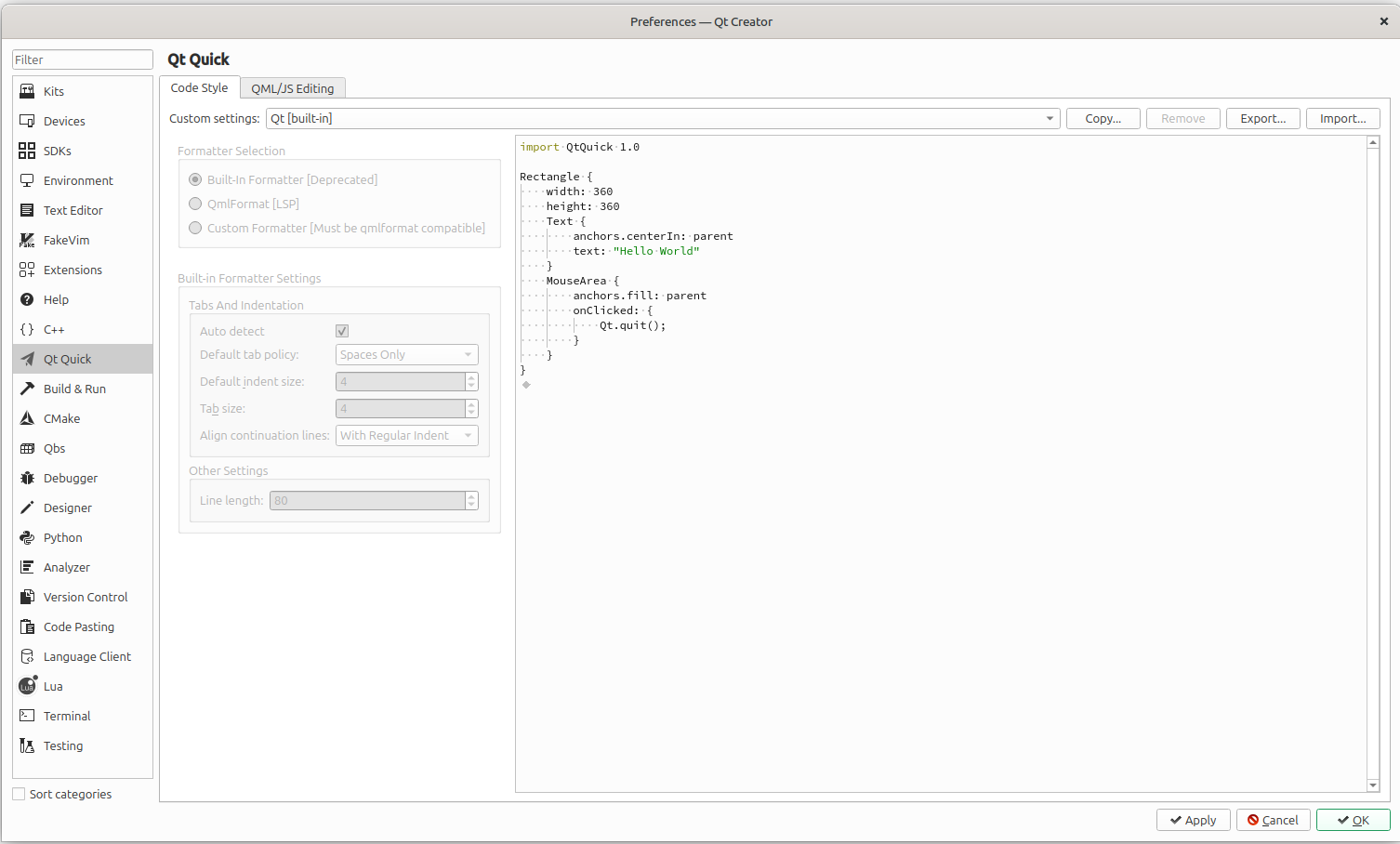Click the Default indent size stepper arrows

click(x=471, y=381)
